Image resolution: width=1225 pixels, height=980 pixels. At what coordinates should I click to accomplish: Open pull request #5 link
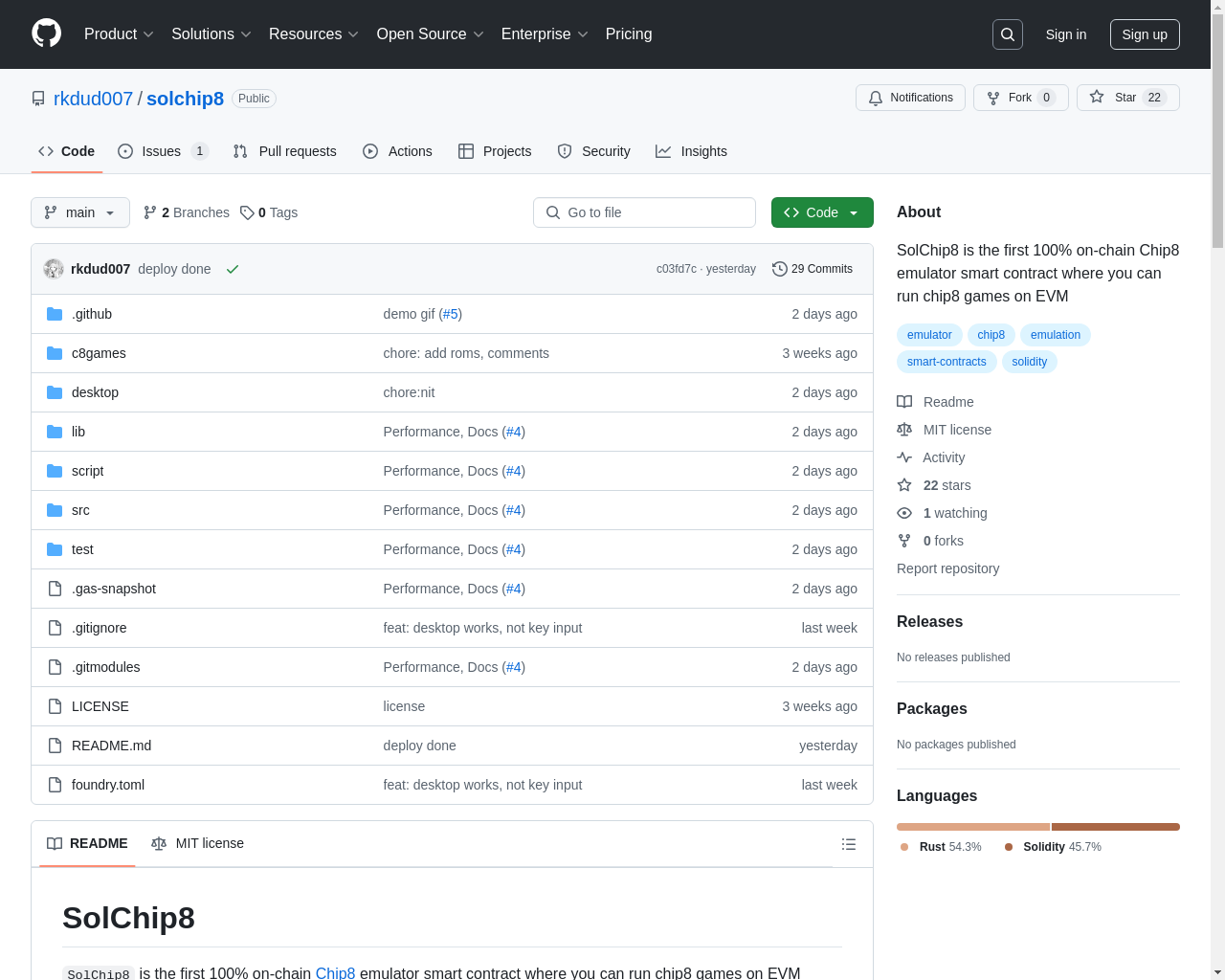pyautogui.click(x=450, y=314)
